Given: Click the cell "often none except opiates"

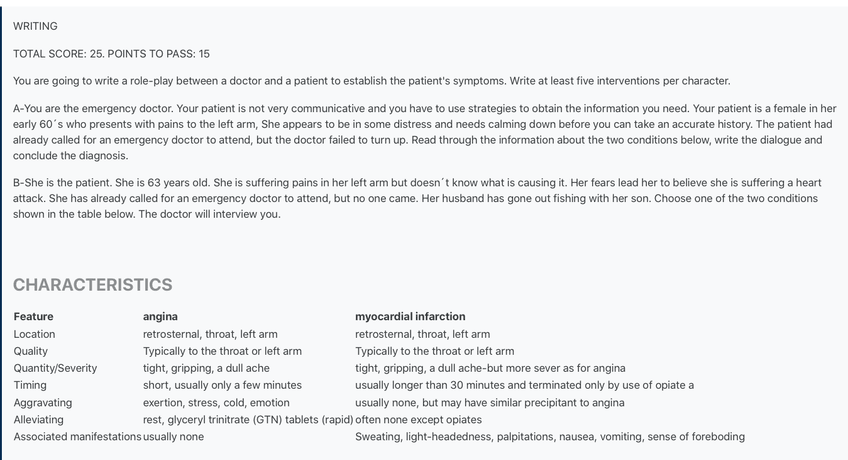Looking at the screenshot, I should [418, 420].
